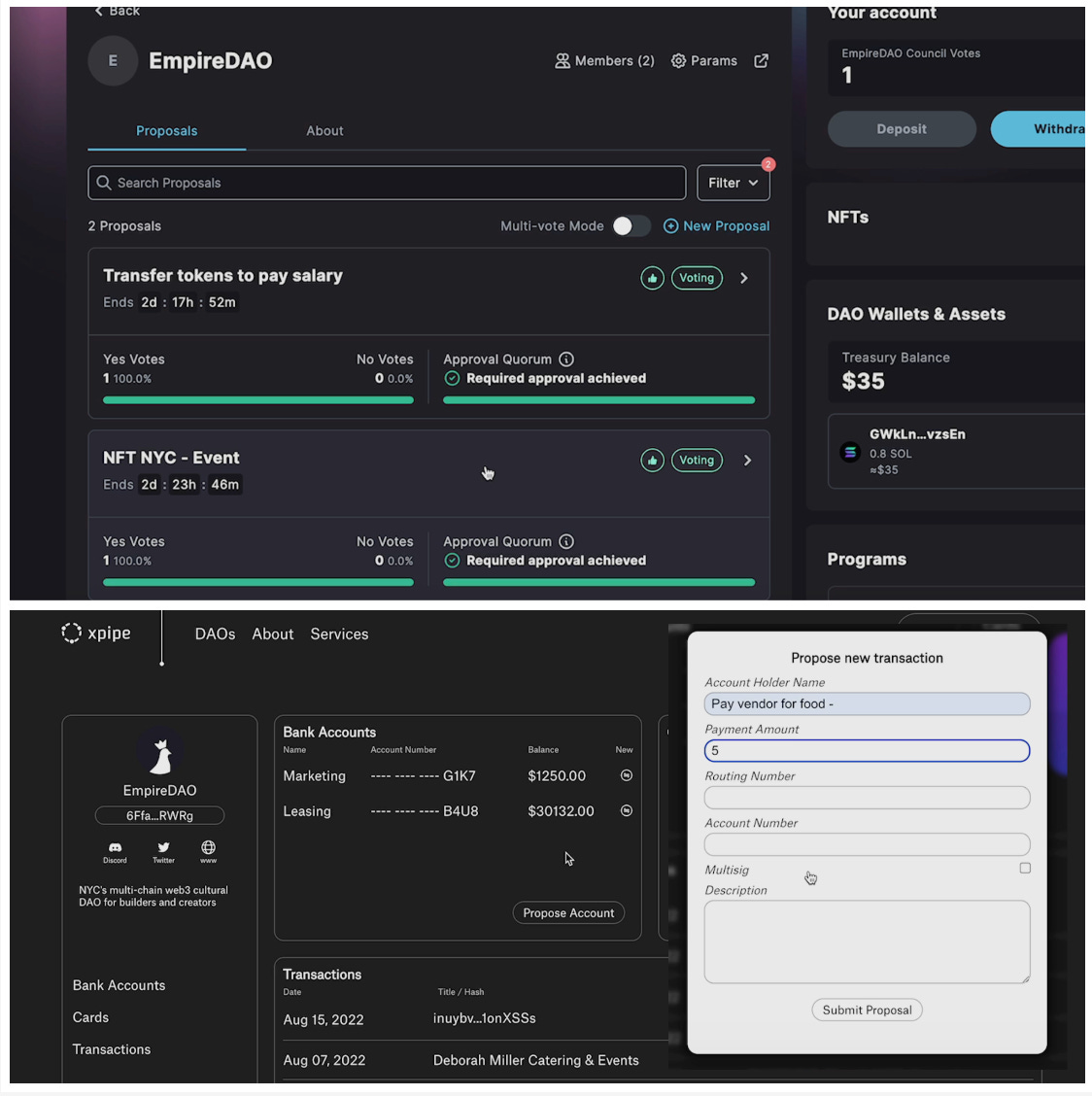Toggle Multi-vote Mode switch
1092x1096 pixels.
pos(631,225)
